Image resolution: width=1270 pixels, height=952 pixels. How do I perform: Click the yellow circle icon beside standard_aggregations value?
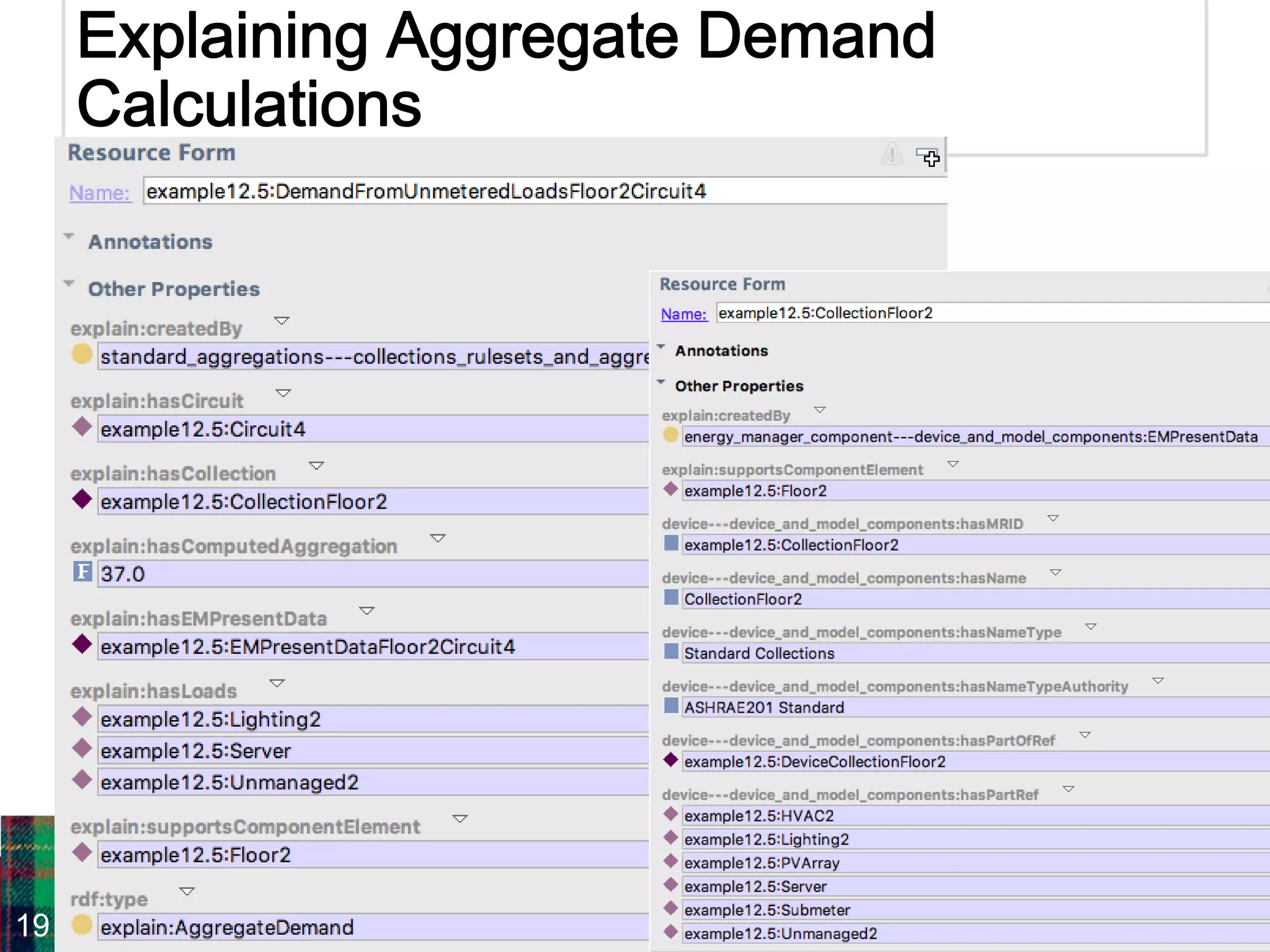pos(82,355)
